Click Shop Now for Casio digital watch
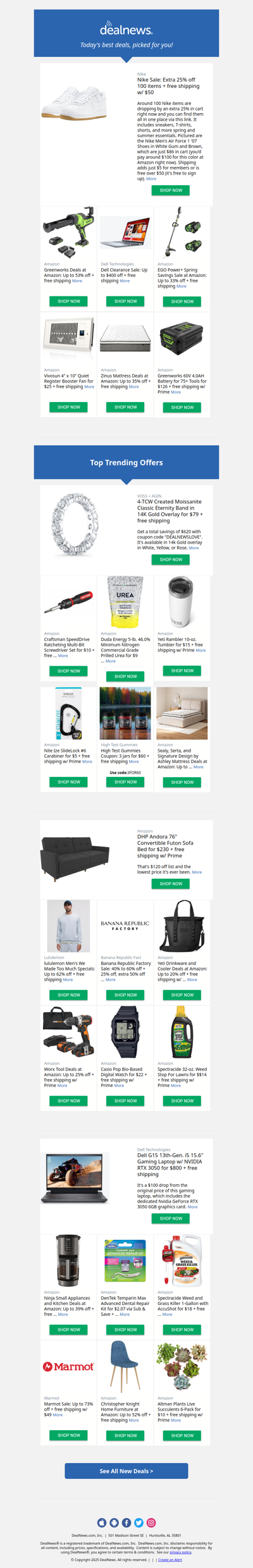Viewport: 253px width, 1568px height. pos(125,1100)
